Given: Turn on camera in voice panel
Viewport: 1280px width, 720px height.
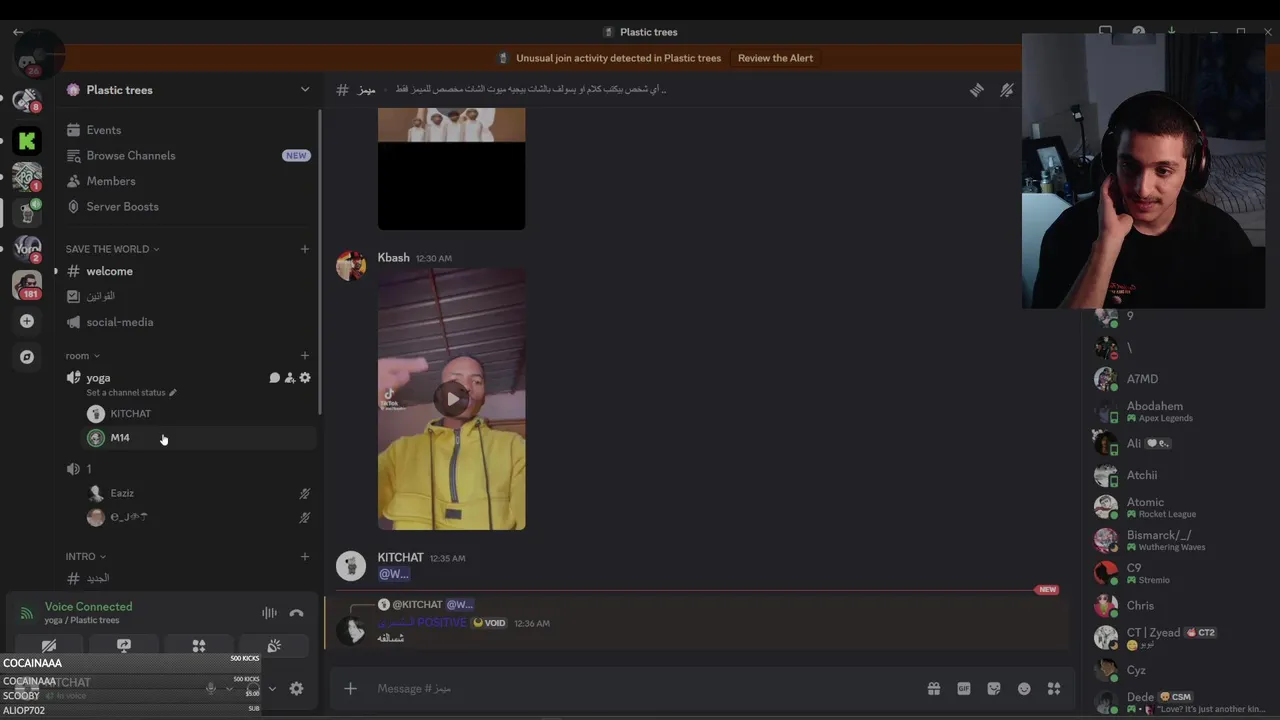Looking at the screenshot, I should point(49,646).
